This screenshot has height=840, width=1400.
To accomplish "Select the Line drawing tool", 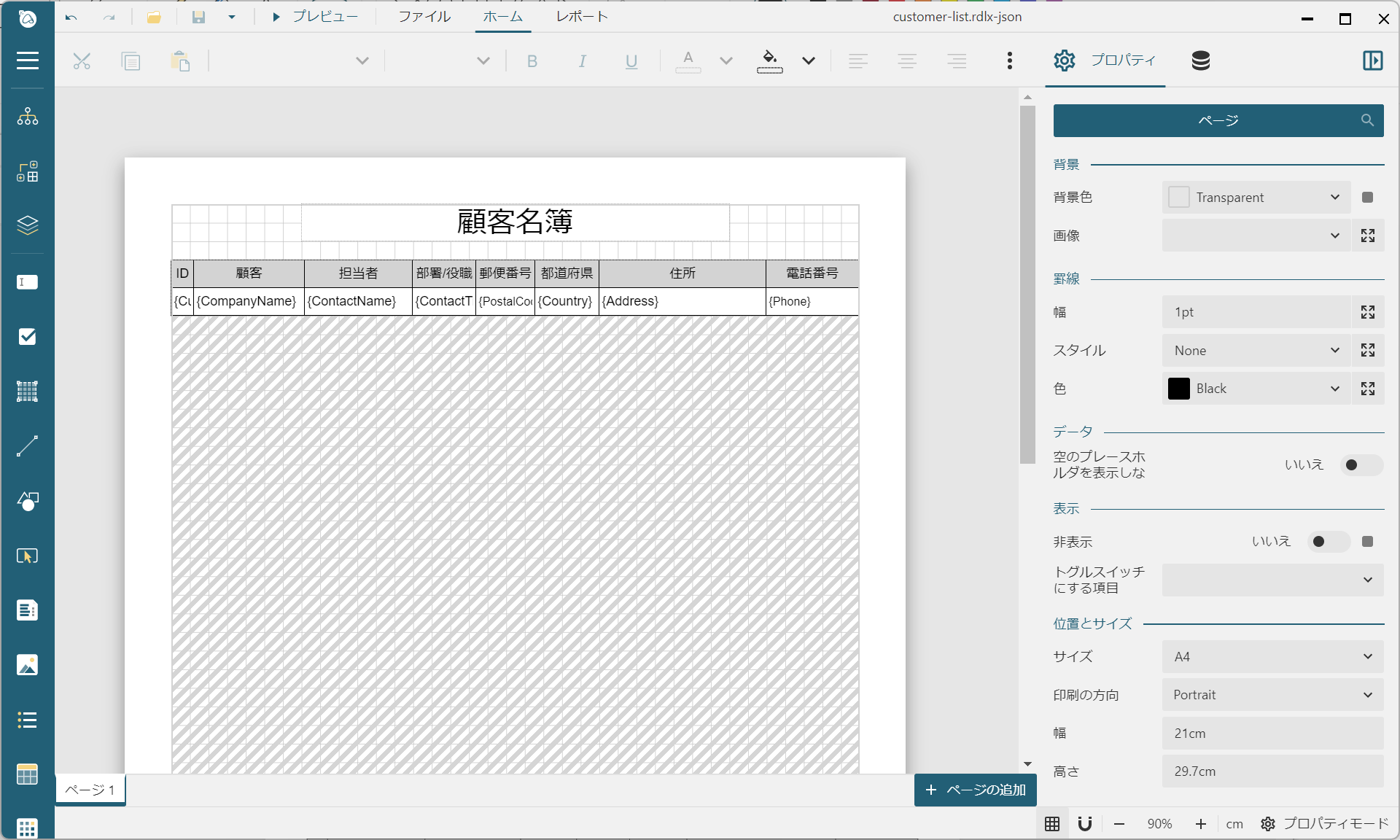I will (27, 446).
